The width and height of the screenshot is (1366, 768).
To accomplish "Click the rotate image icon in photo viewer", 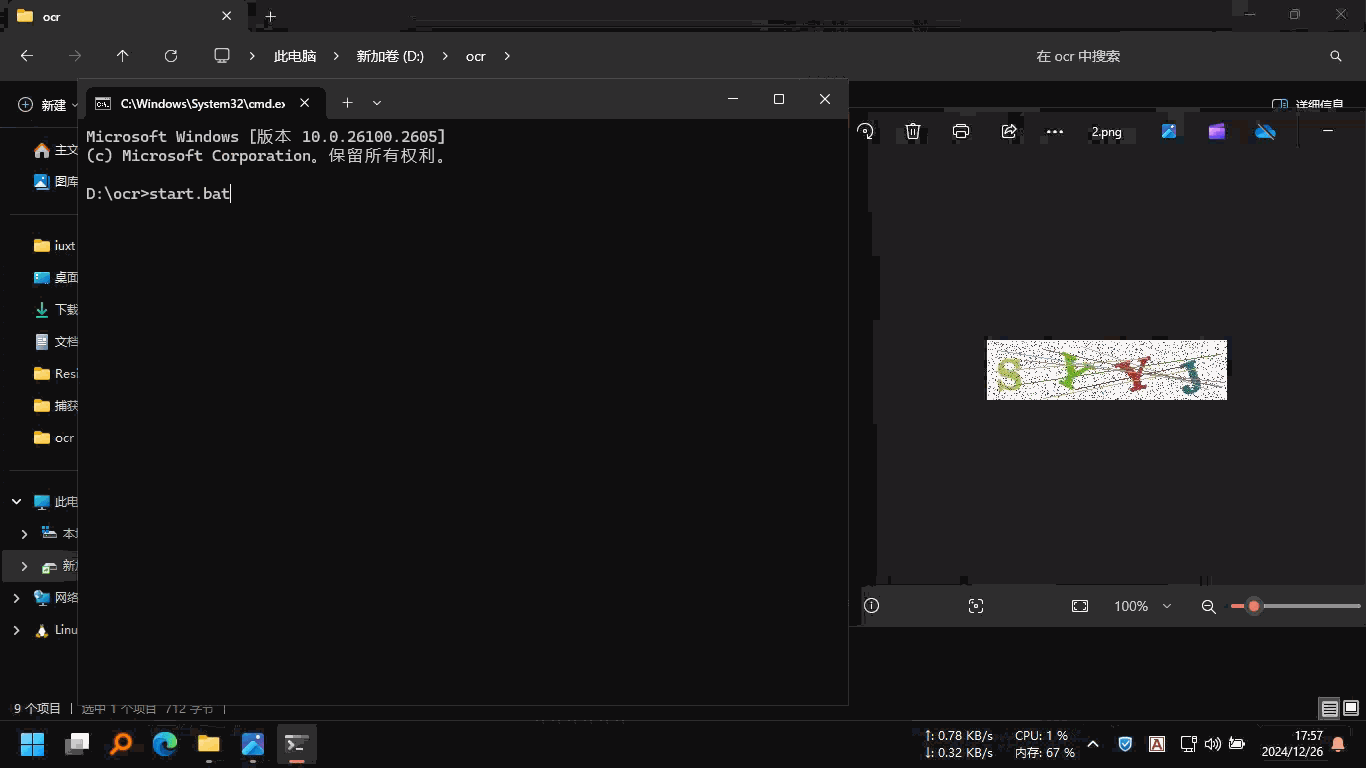I will tap(866, 131).
